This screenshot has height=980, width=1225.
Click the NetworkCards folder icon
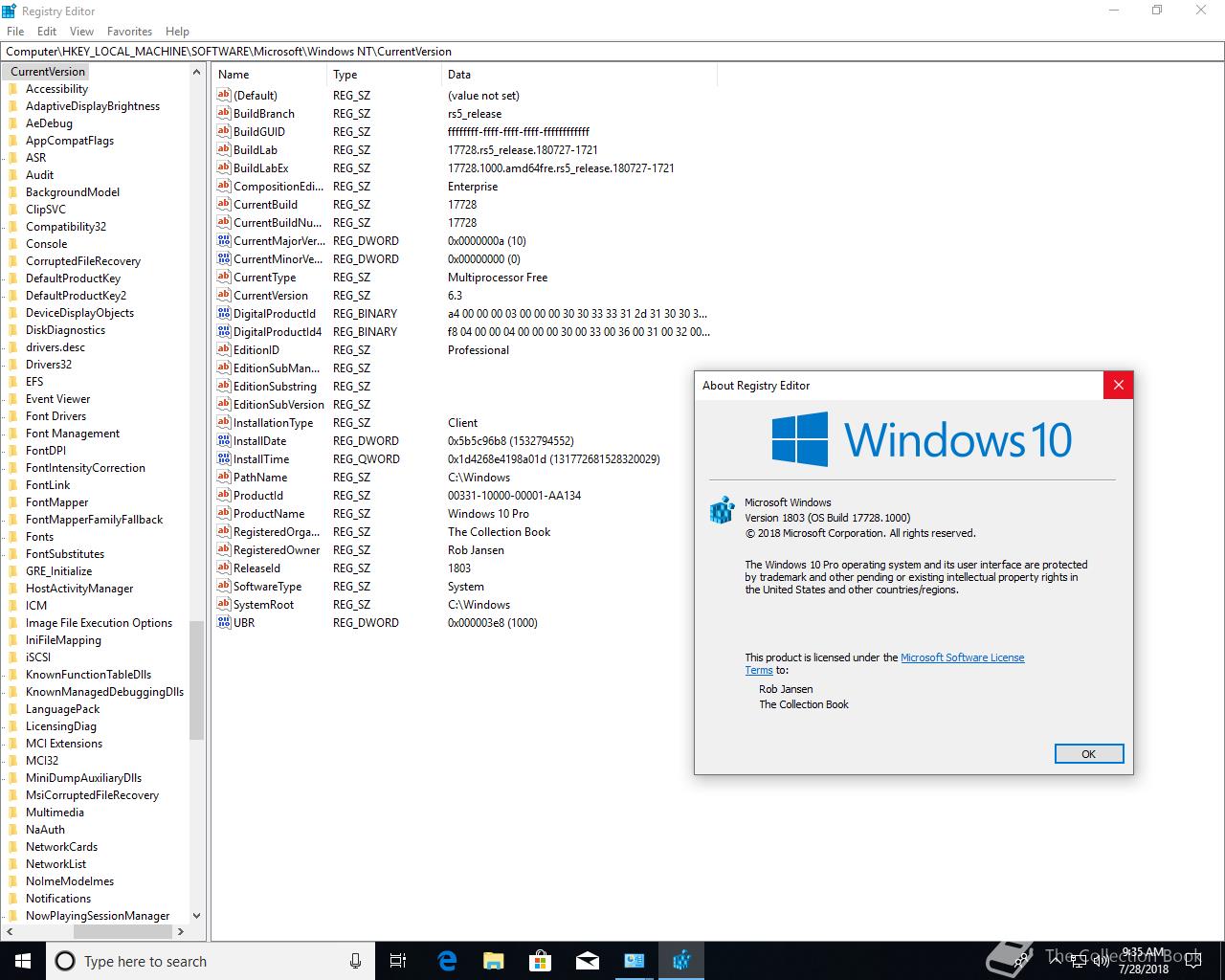(13, 847)
